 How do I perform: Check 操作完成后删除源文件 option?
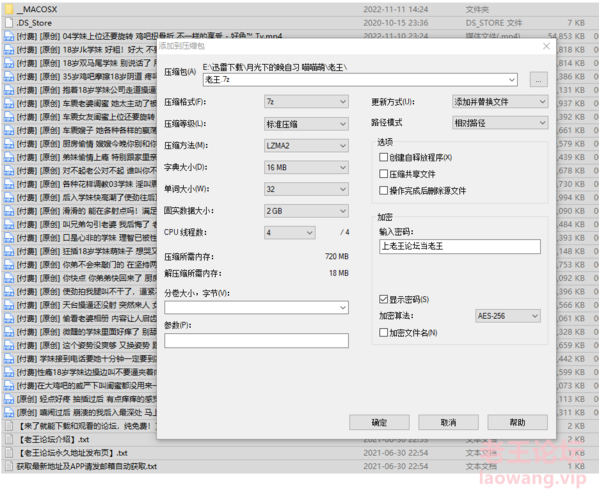[383, 190]
